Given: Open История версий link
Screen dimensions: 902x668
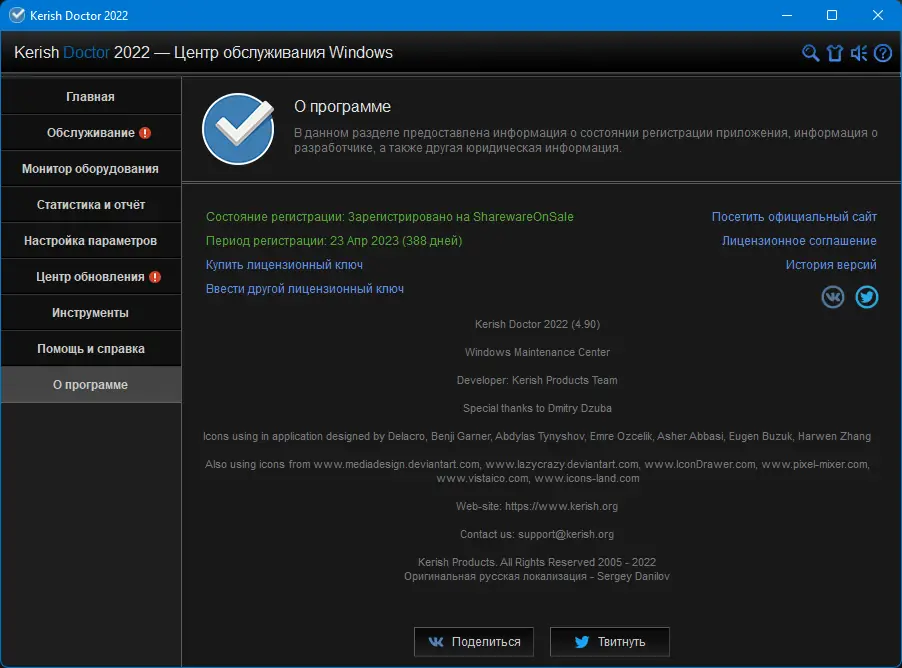Looking at the screenshot, I should click(831, 265).
